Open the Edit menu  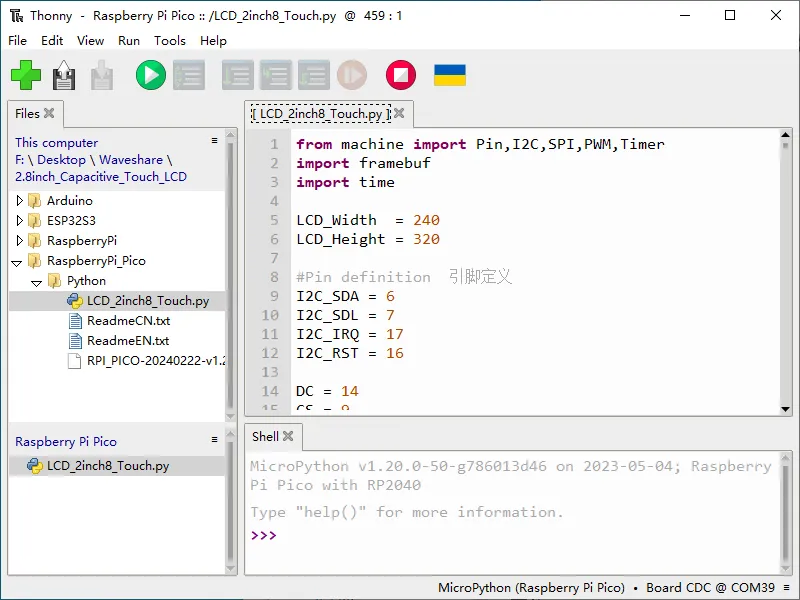click(x=52, y=41)
